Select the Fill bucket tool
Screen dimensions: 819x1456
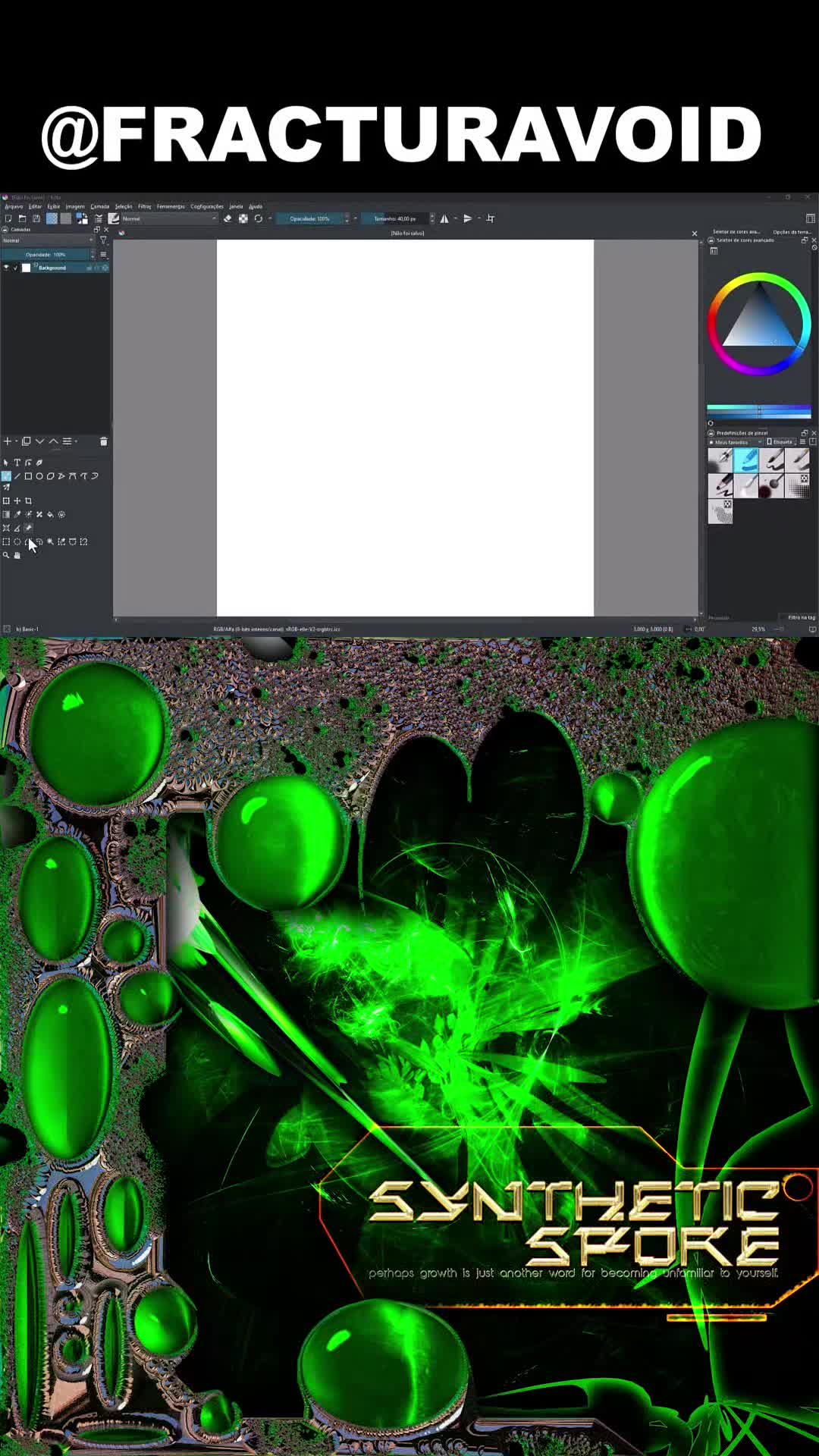pos(50,514)
